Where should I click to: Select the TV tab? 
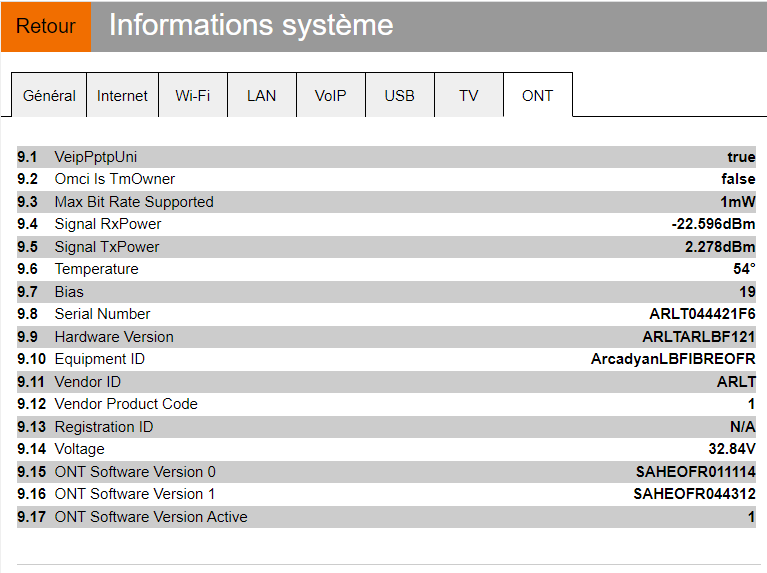tap(468, 96)
